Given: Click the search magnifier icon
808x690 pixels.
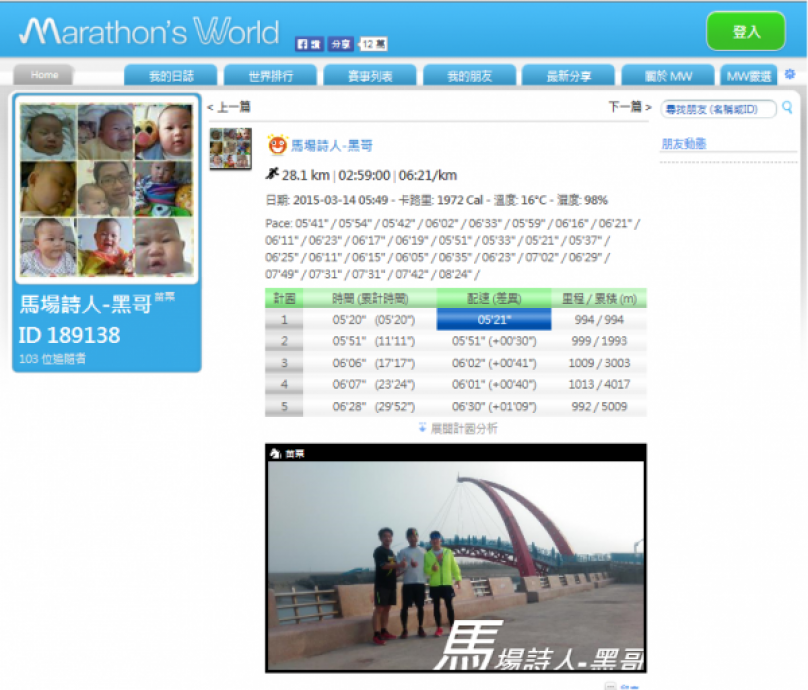Looking at the screenshot, I should (787, 107).
